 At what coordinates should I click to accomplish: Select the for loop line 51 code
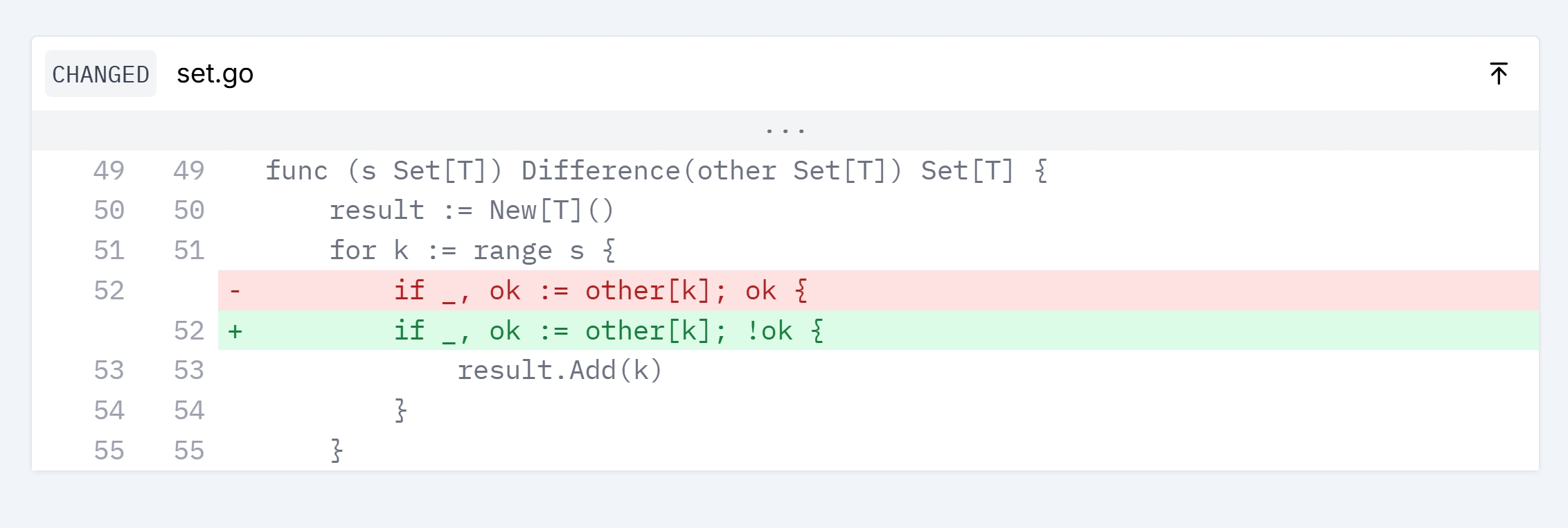coord(472,250)
